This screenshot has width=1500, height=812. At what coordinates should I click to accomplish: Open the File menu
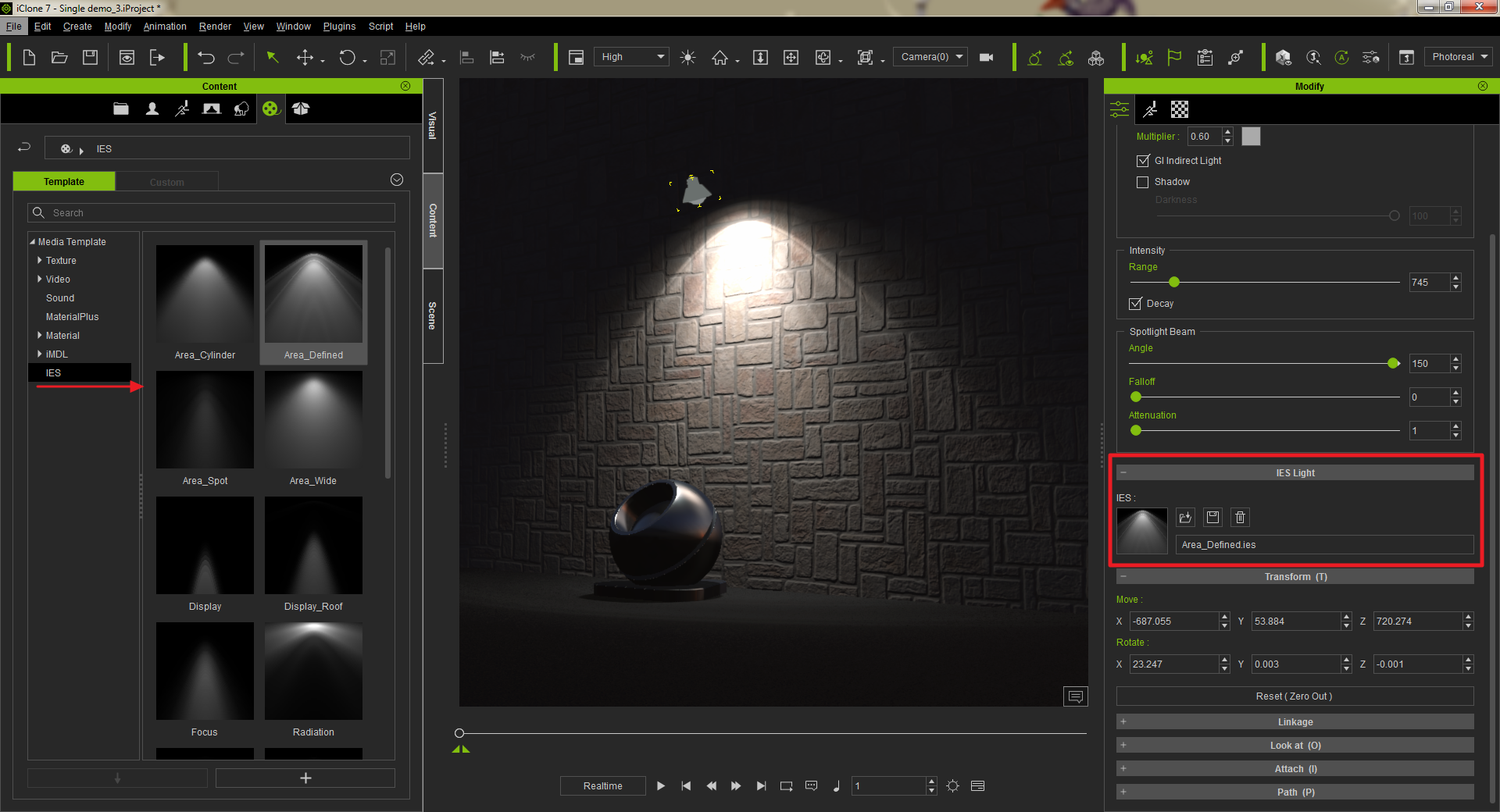click(14, 27)
